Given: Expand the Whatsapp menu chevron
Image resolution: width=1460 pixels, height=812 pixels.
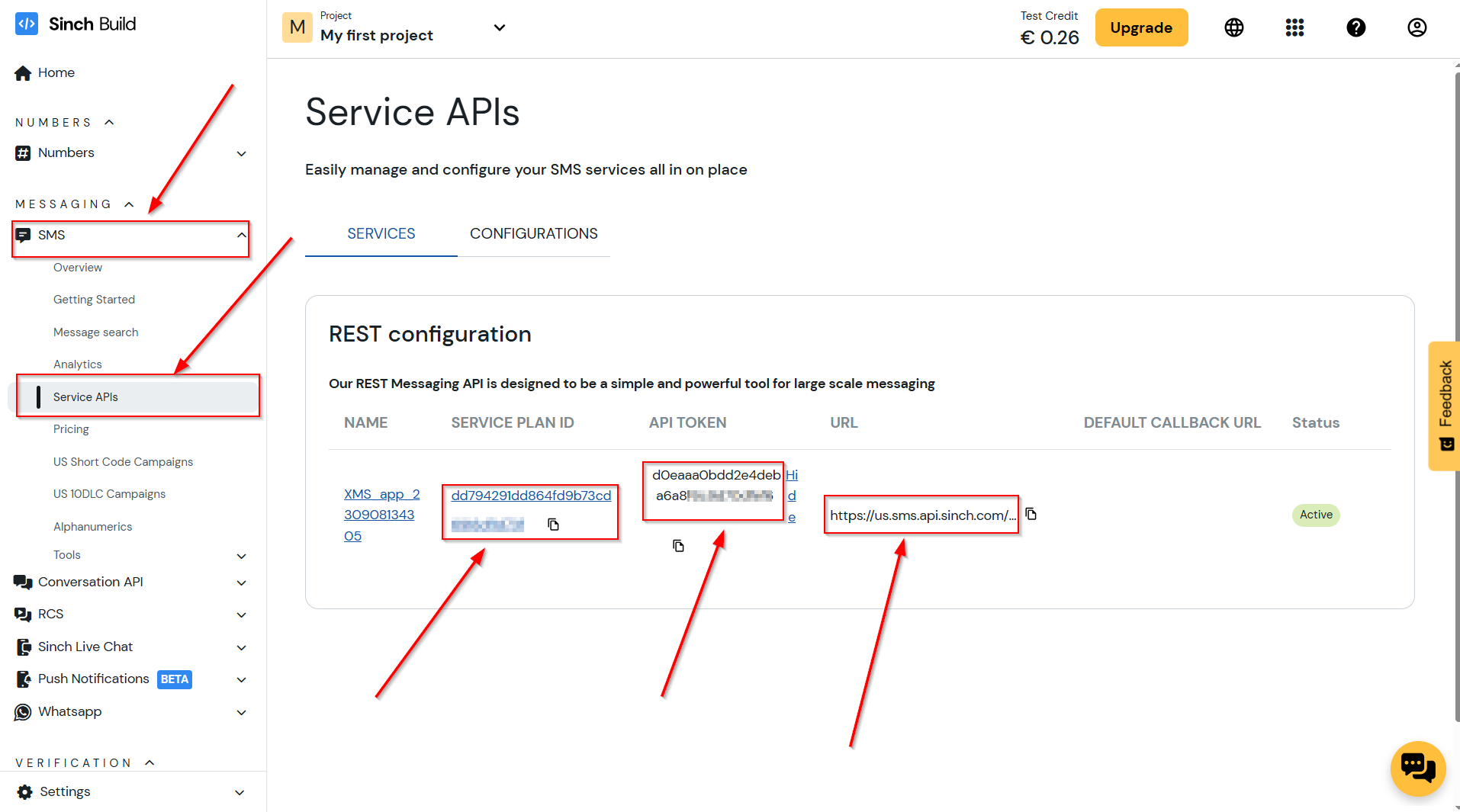Looking at the screenshot, I should point(241,712).
